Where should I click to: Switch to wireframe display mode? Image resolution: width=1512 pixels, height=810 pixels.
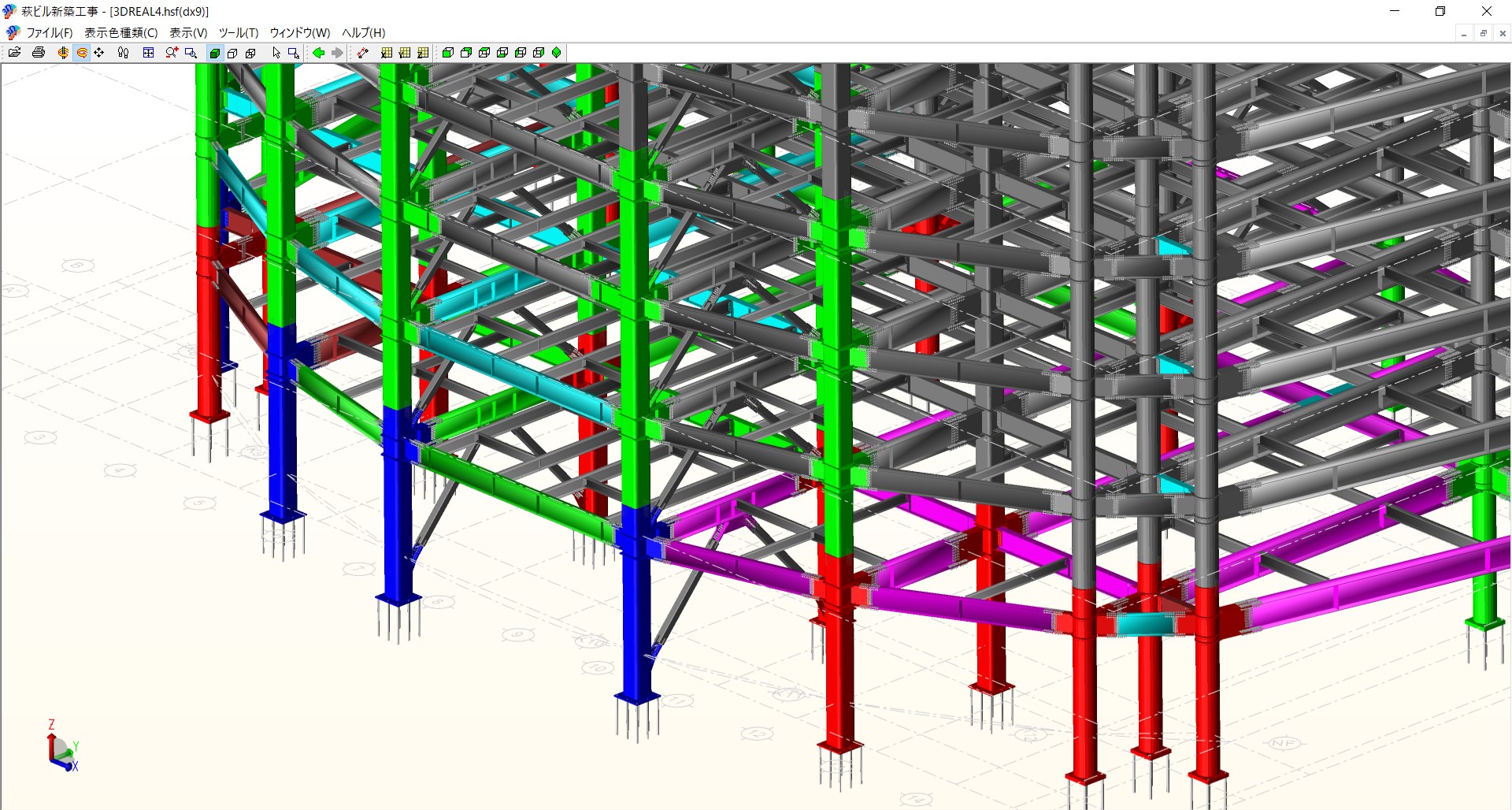(x=250, y=53)
